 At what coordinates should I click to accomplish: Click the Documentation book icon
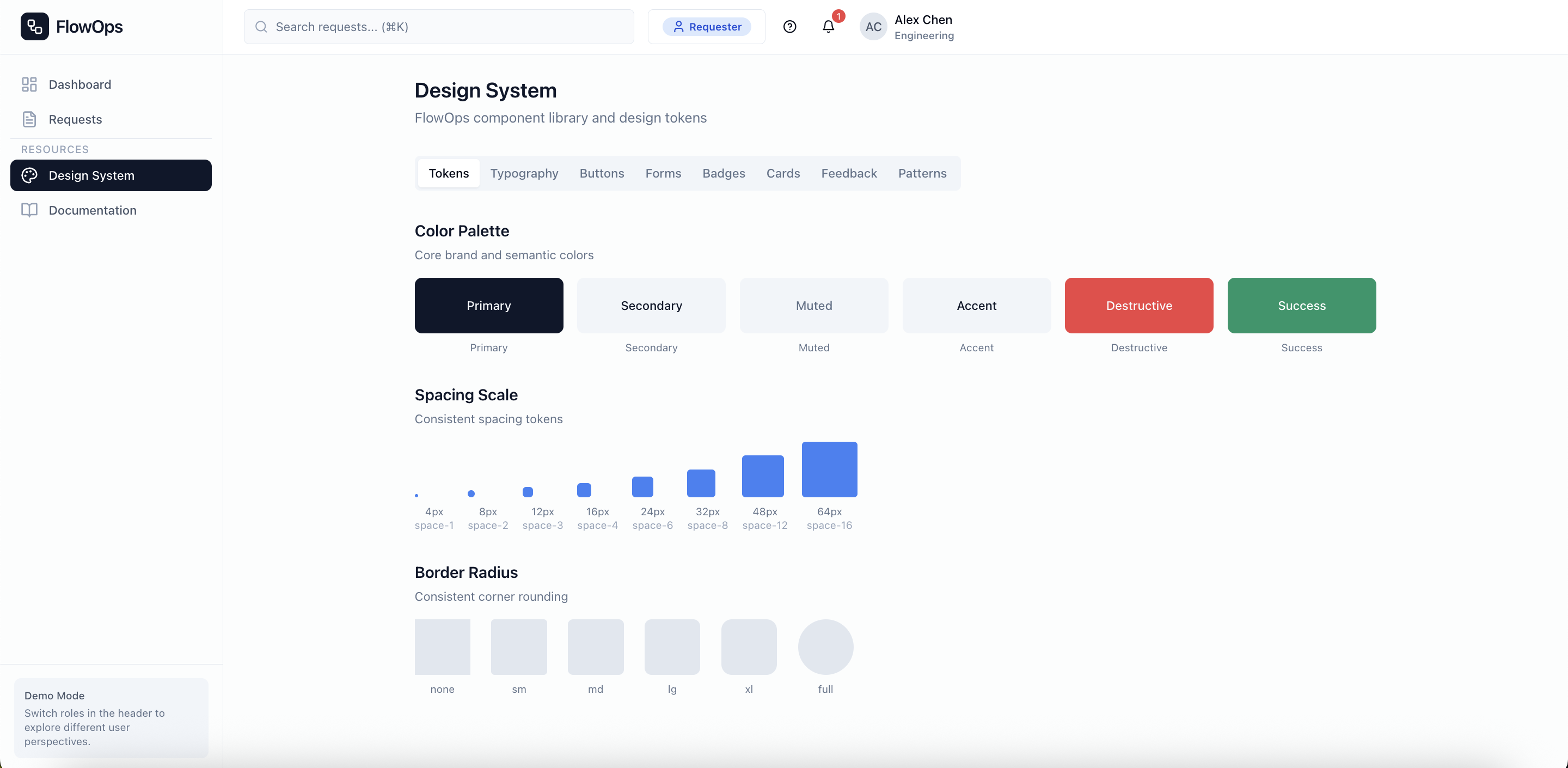[29, 210]
